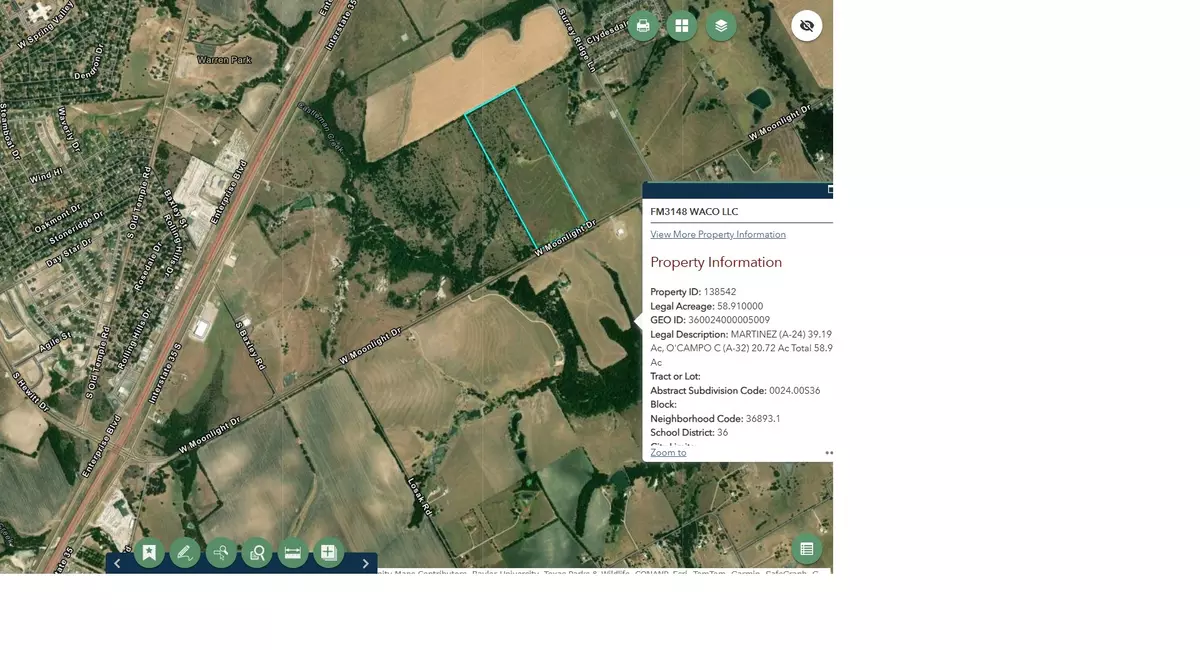Image resolution: width=1200 pixels, height=650 pixels.
Task: Click the FM3148 WACO LLC popup title
Action: (x=694, y=212)
